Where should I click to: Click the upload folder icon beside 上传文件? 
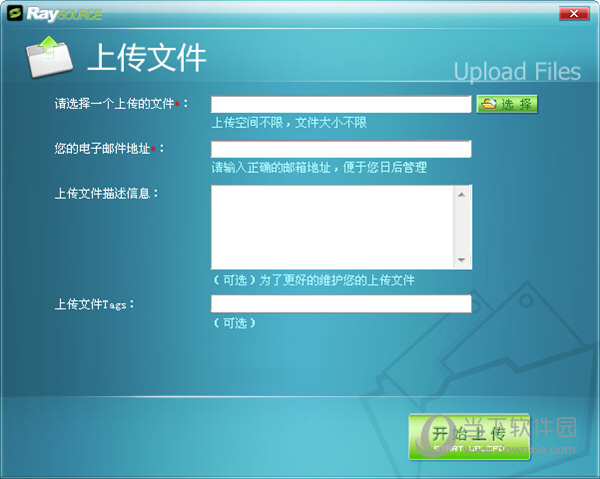click(49, 57)
